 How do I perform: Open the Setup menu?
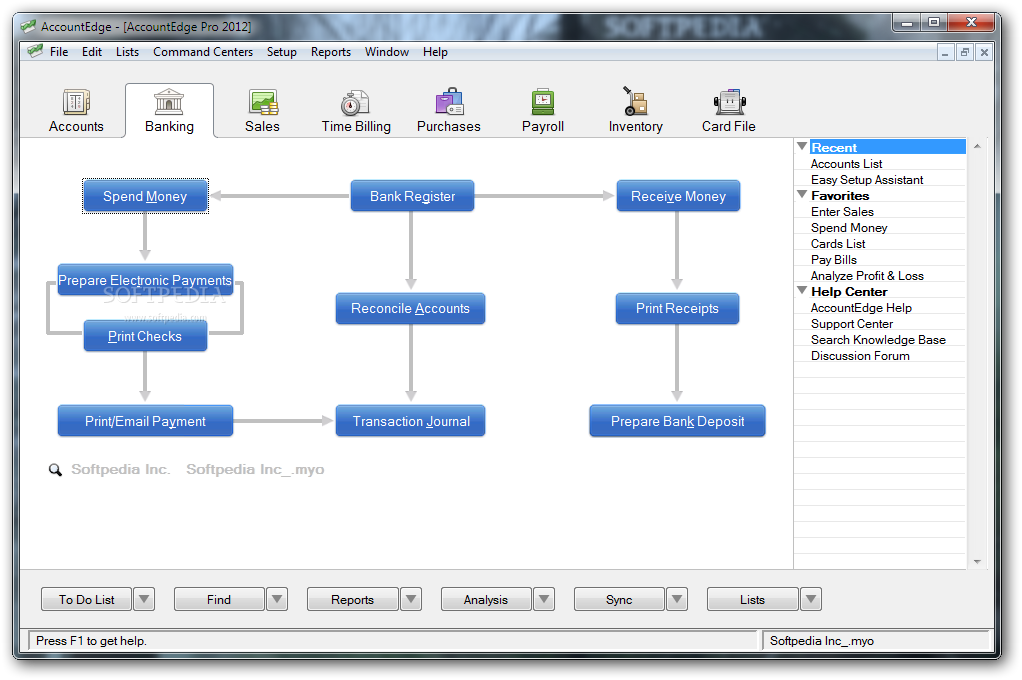tap(282, 52)
